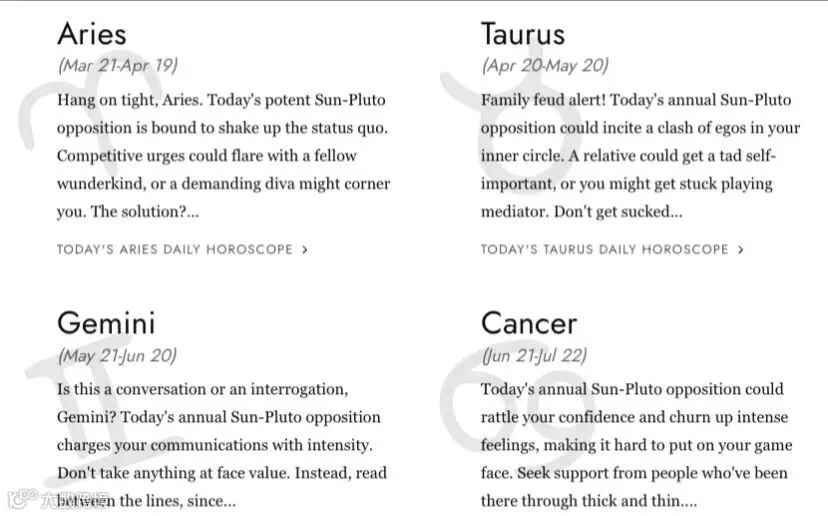Screen dimensions: 828x516
Task: Click the May 21-Jun 20 date range
Action: point(117,355)
